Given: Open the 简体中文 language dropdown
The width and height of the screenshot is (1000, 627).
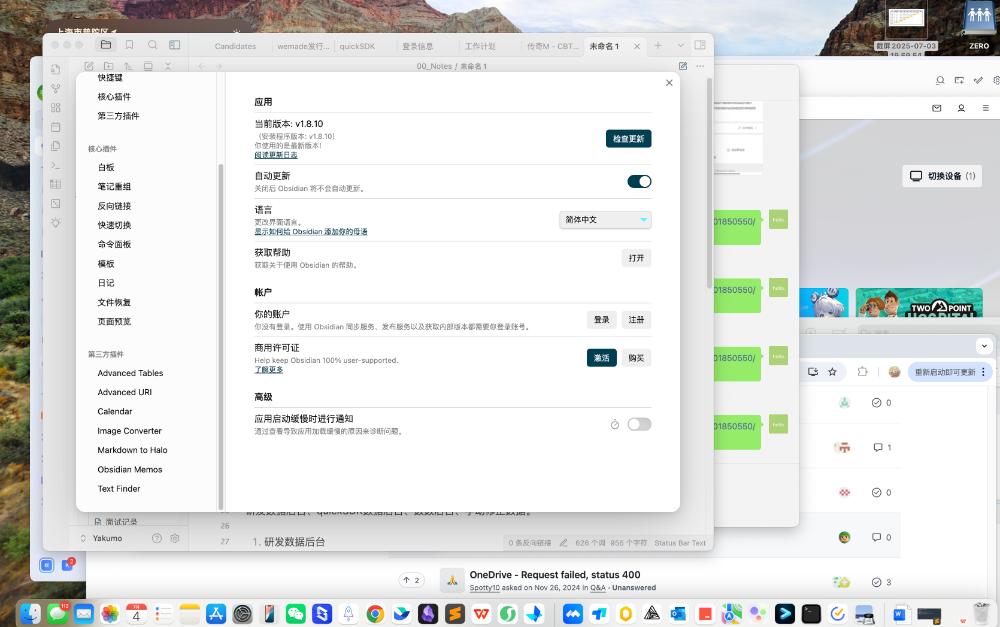Looking at the screenshot, I should click(604, 219).
